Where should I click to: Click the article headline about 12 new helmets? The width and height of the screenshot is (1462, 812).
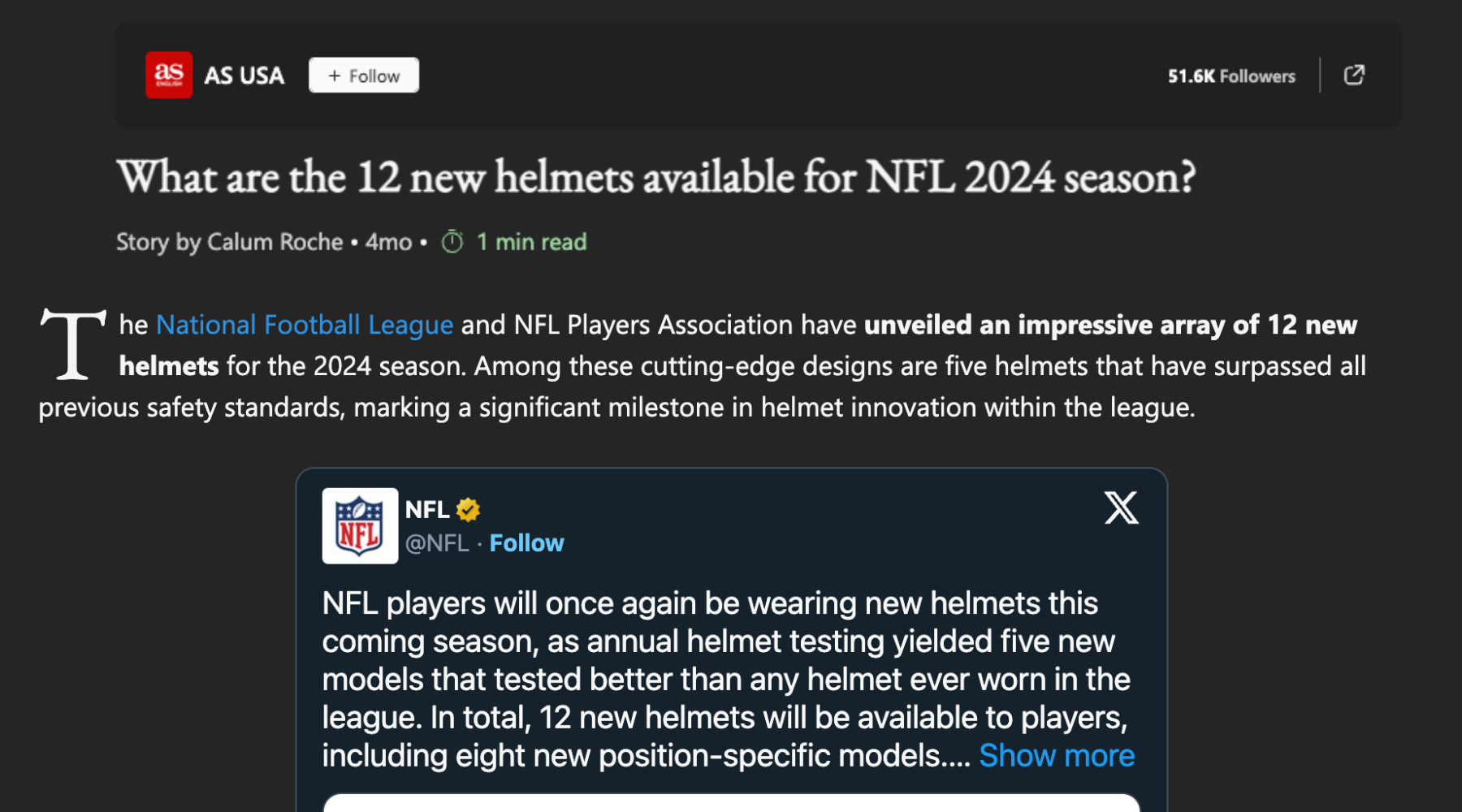658,177
